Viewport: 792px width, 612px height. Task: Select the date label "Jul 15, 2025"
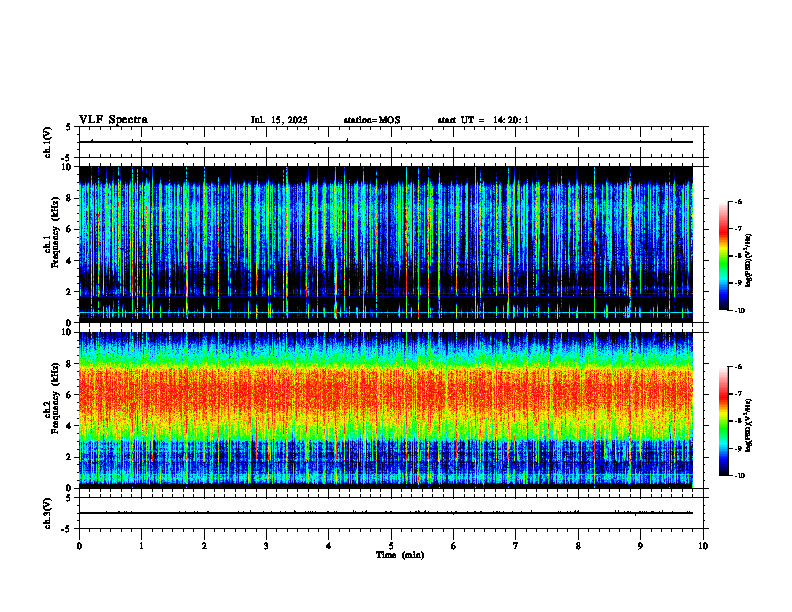pyautogui.click(x=279, y=120)
